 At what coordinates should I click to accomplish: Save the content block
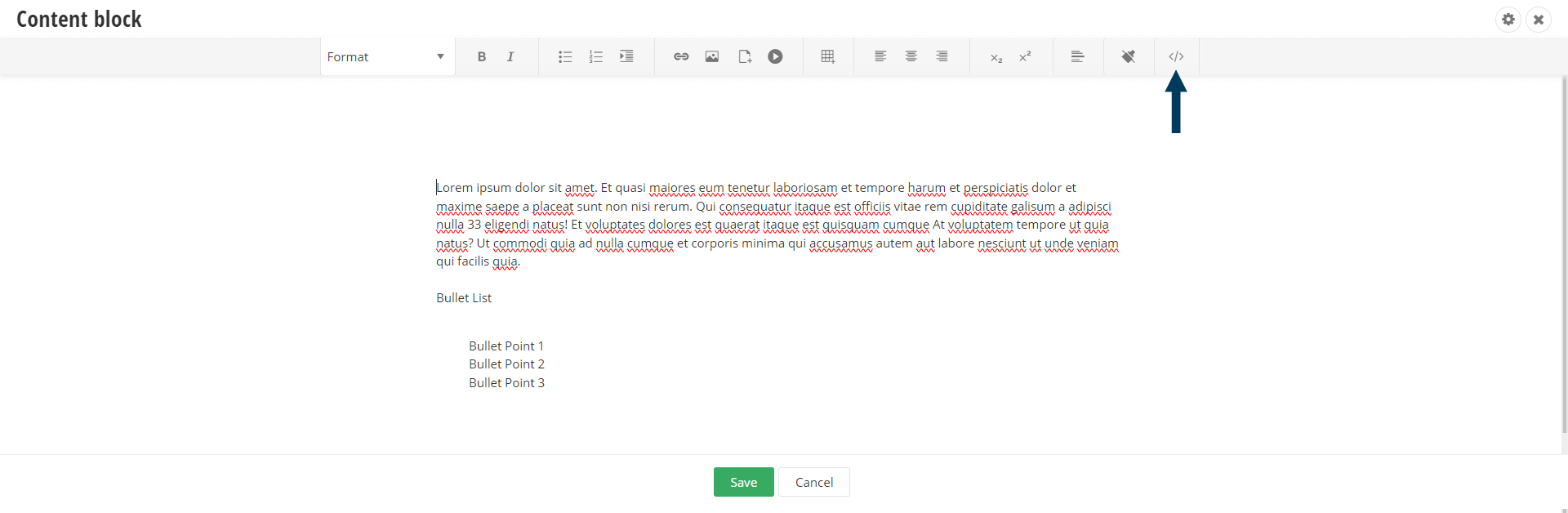(743, 482)
